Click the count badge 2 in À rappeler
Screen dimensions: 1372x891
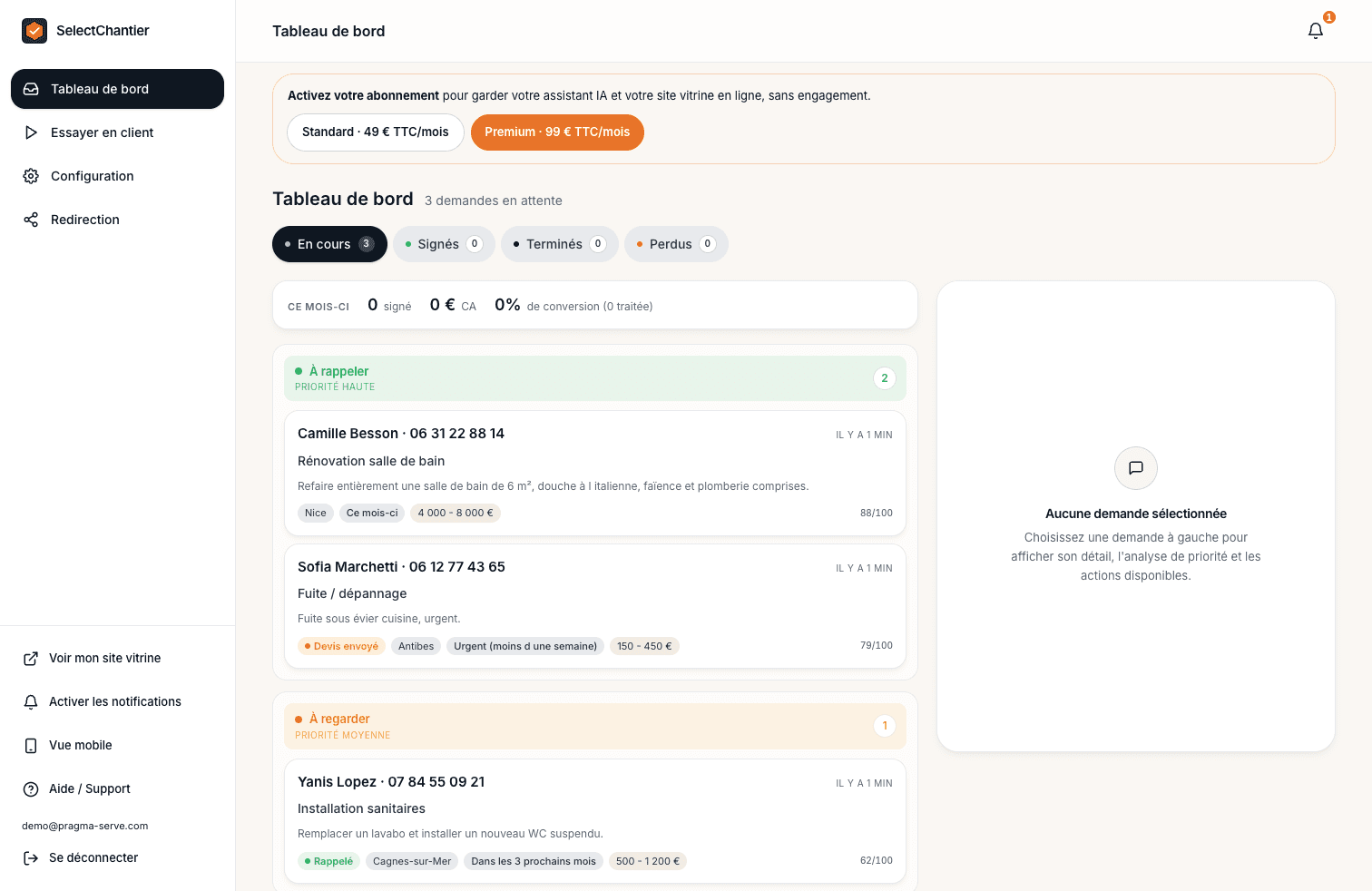pyautogui.click(x=885, y=378)
